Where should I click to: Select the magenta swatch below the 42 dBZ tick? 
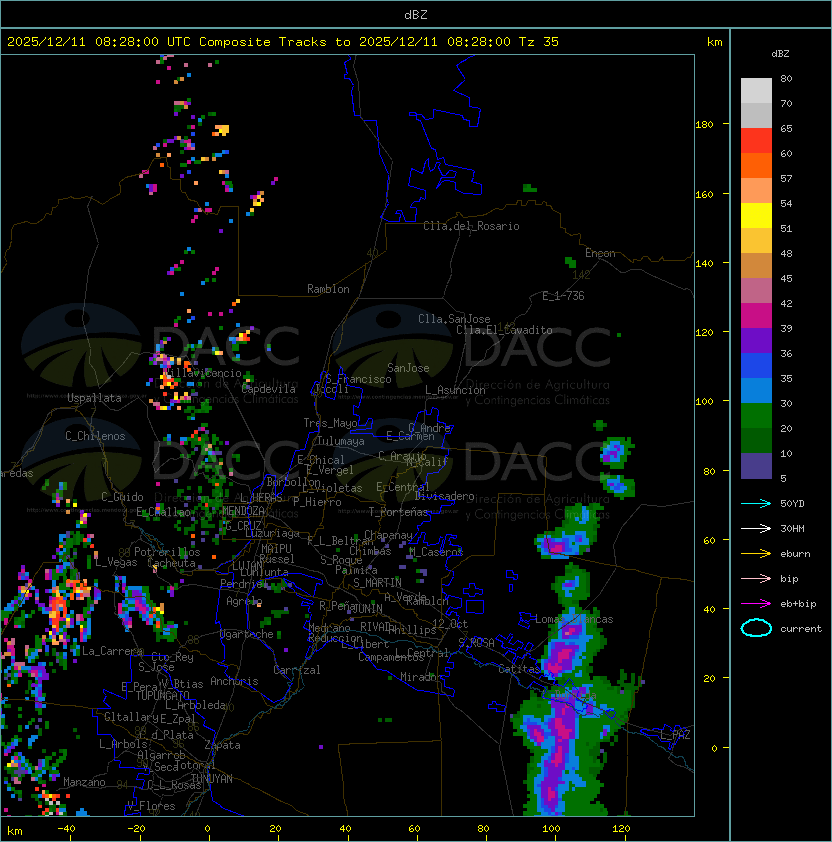(x=756, y=316)
